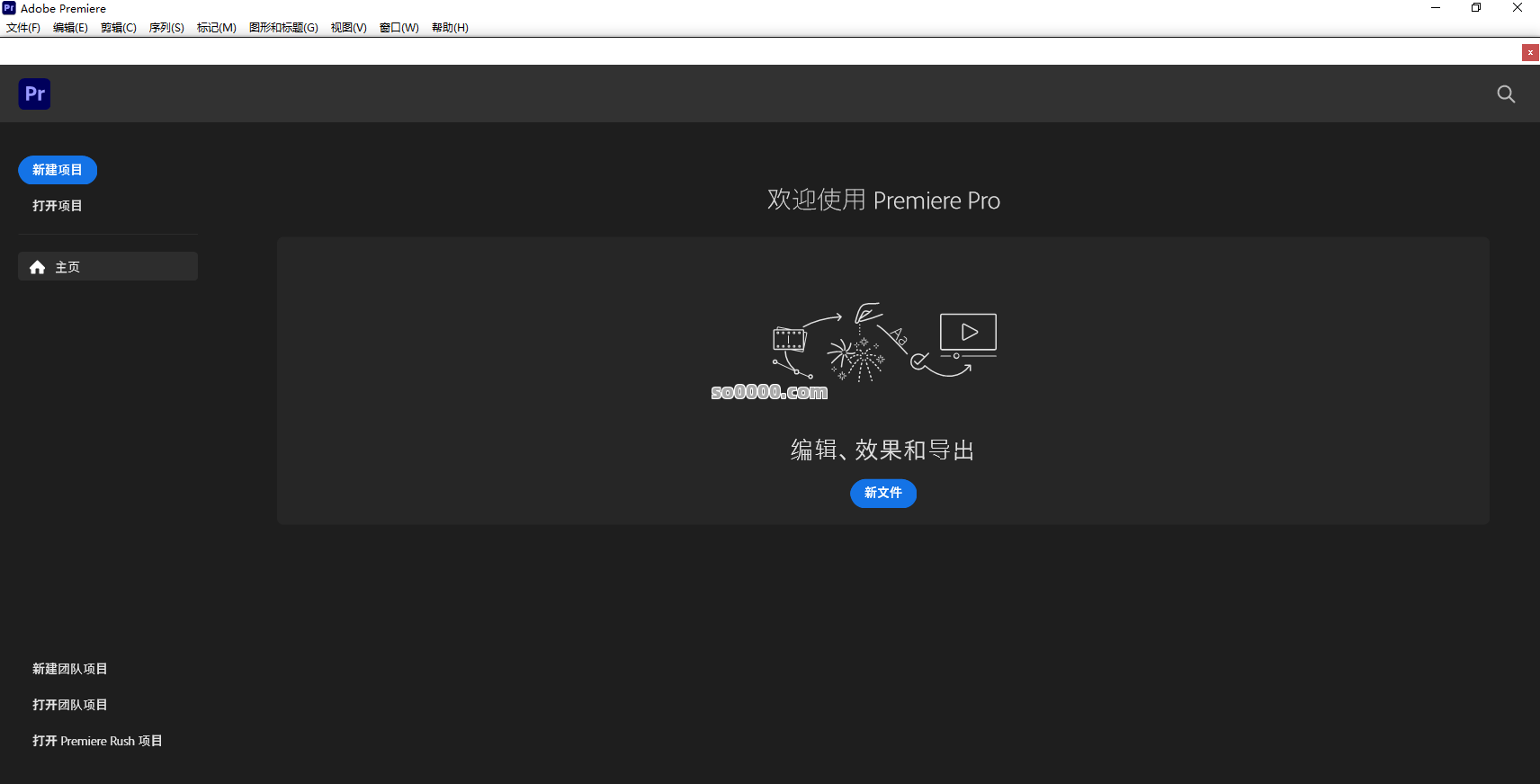Click 打开项目 in the sidebar
Screen dimensions: 1540x784
[x=58, y=206]
